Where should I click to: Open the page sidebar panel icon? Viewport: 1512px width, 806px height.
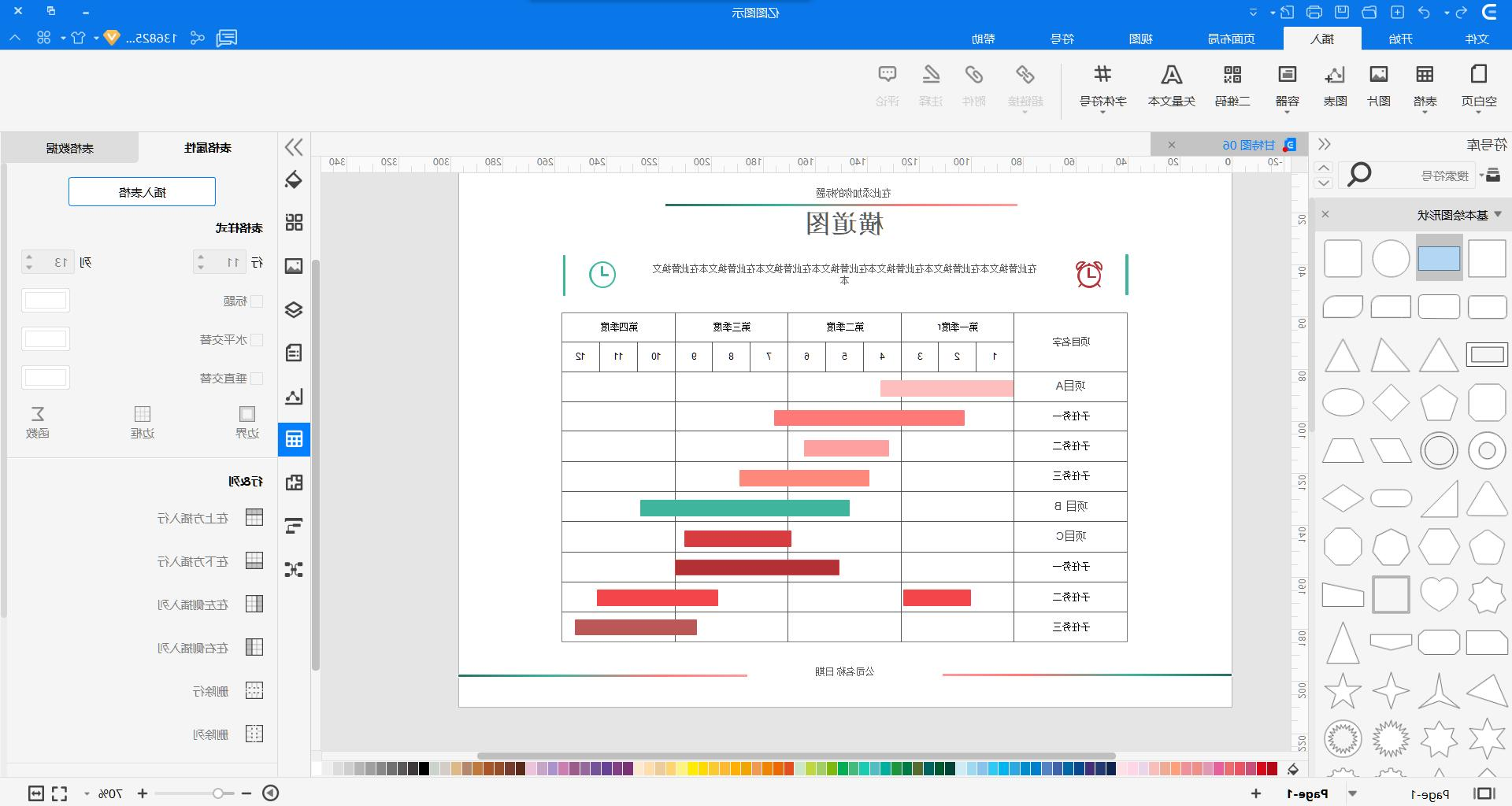(294, 353)
